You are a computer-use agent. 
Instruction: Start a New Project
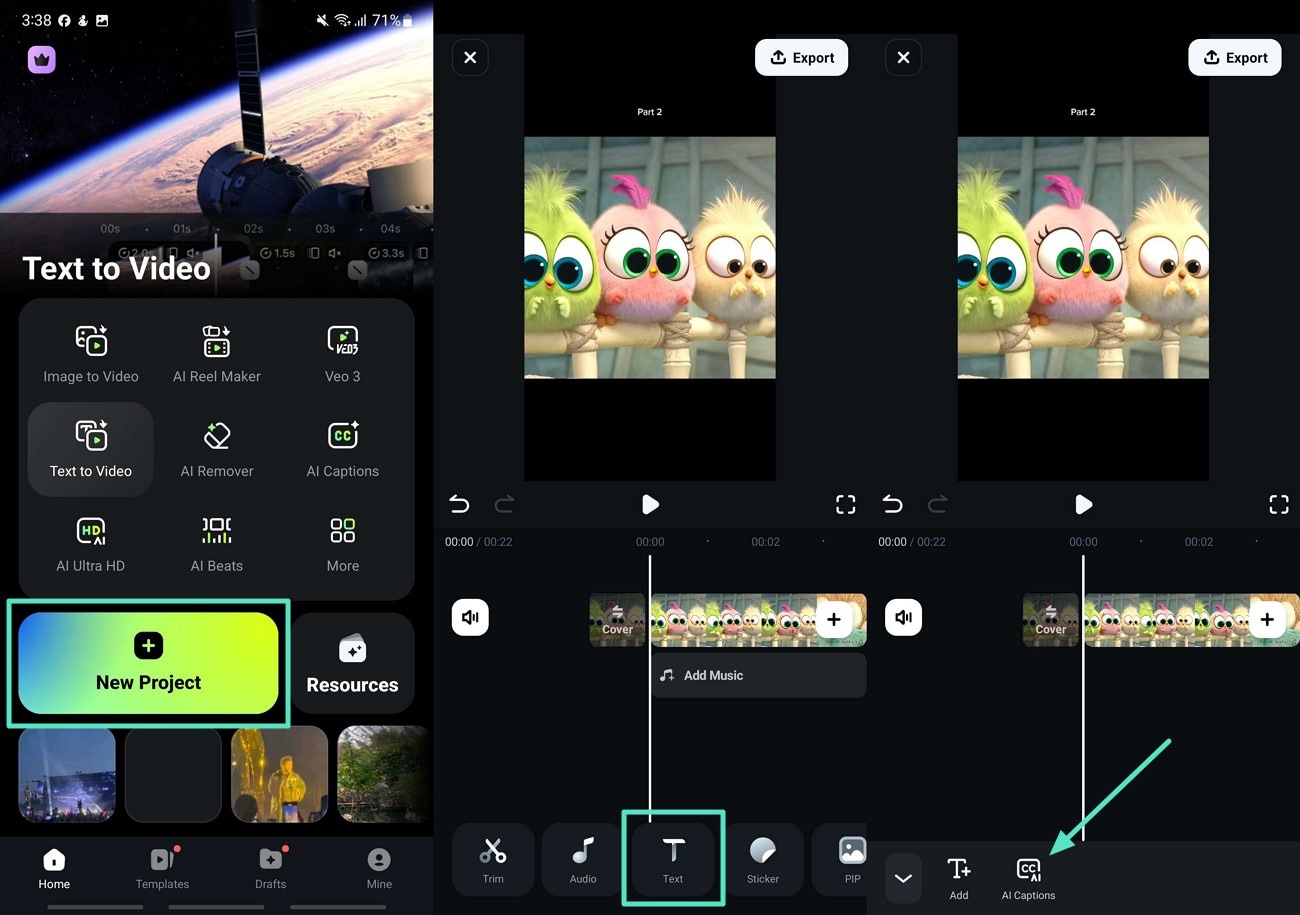click(148, 663)
